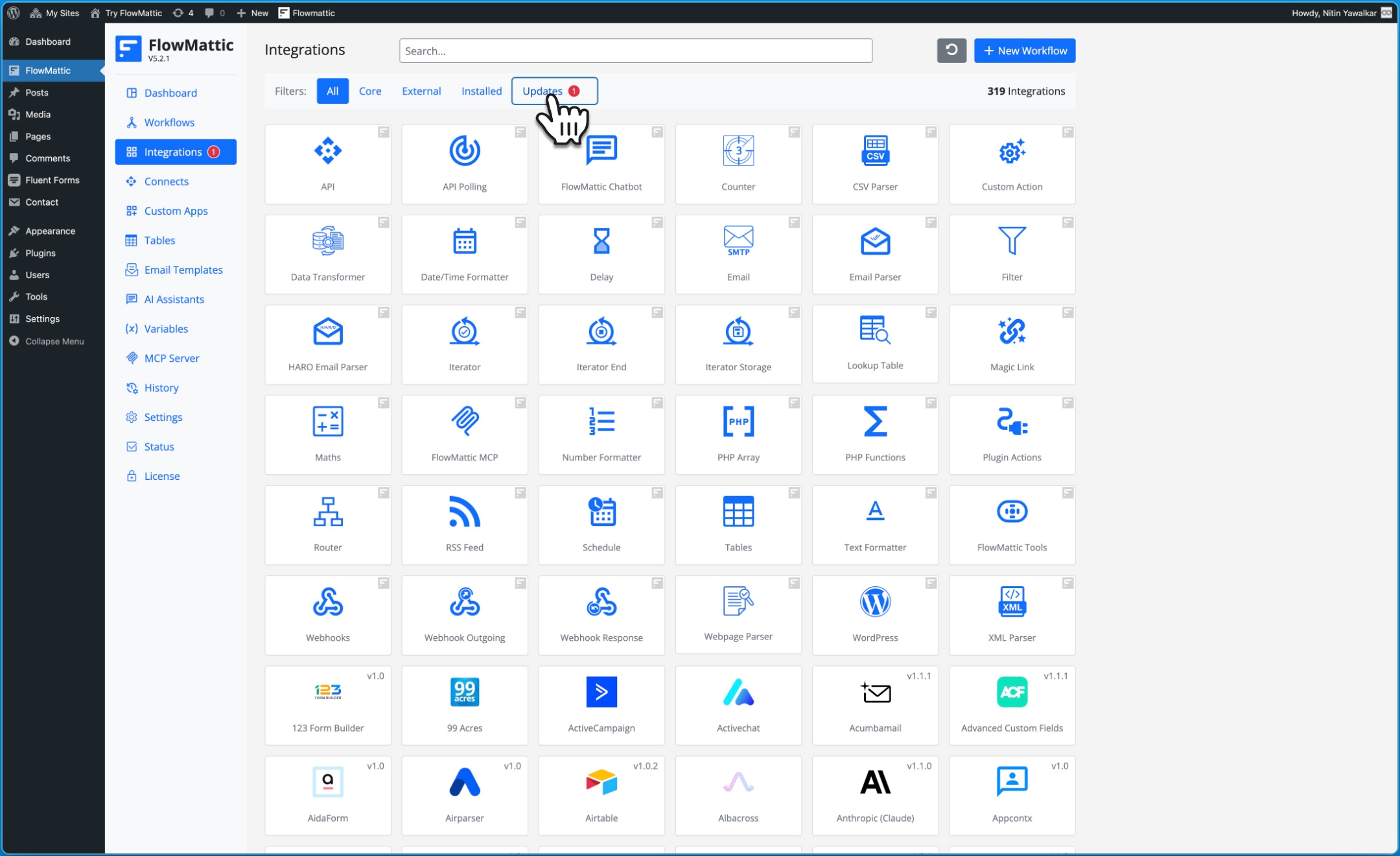
Task: Select the FlowMattic Chatbot integration
Action: tap(601, 164)
